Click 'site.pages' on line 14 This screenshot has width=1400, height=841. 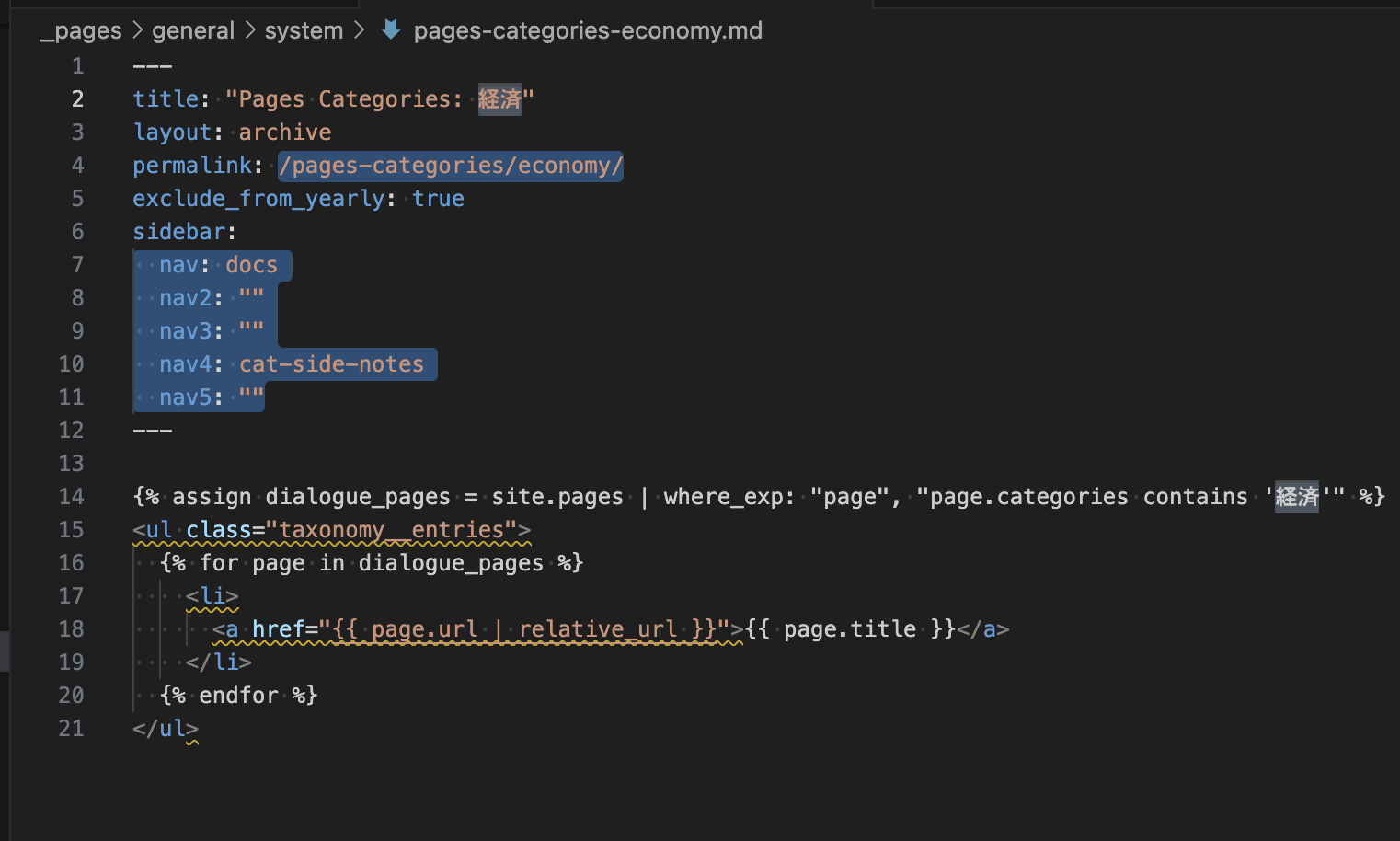557,497
